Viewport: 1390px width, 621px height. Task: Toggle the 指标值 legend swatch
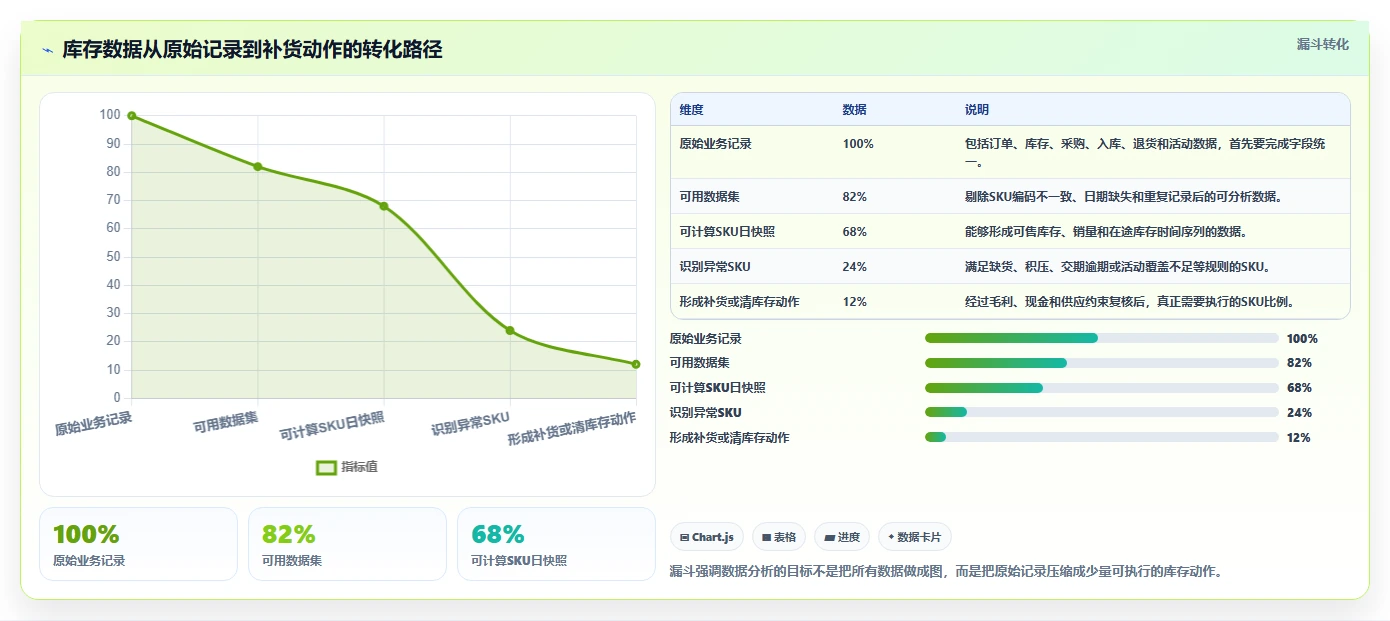[x=326, y=467]
